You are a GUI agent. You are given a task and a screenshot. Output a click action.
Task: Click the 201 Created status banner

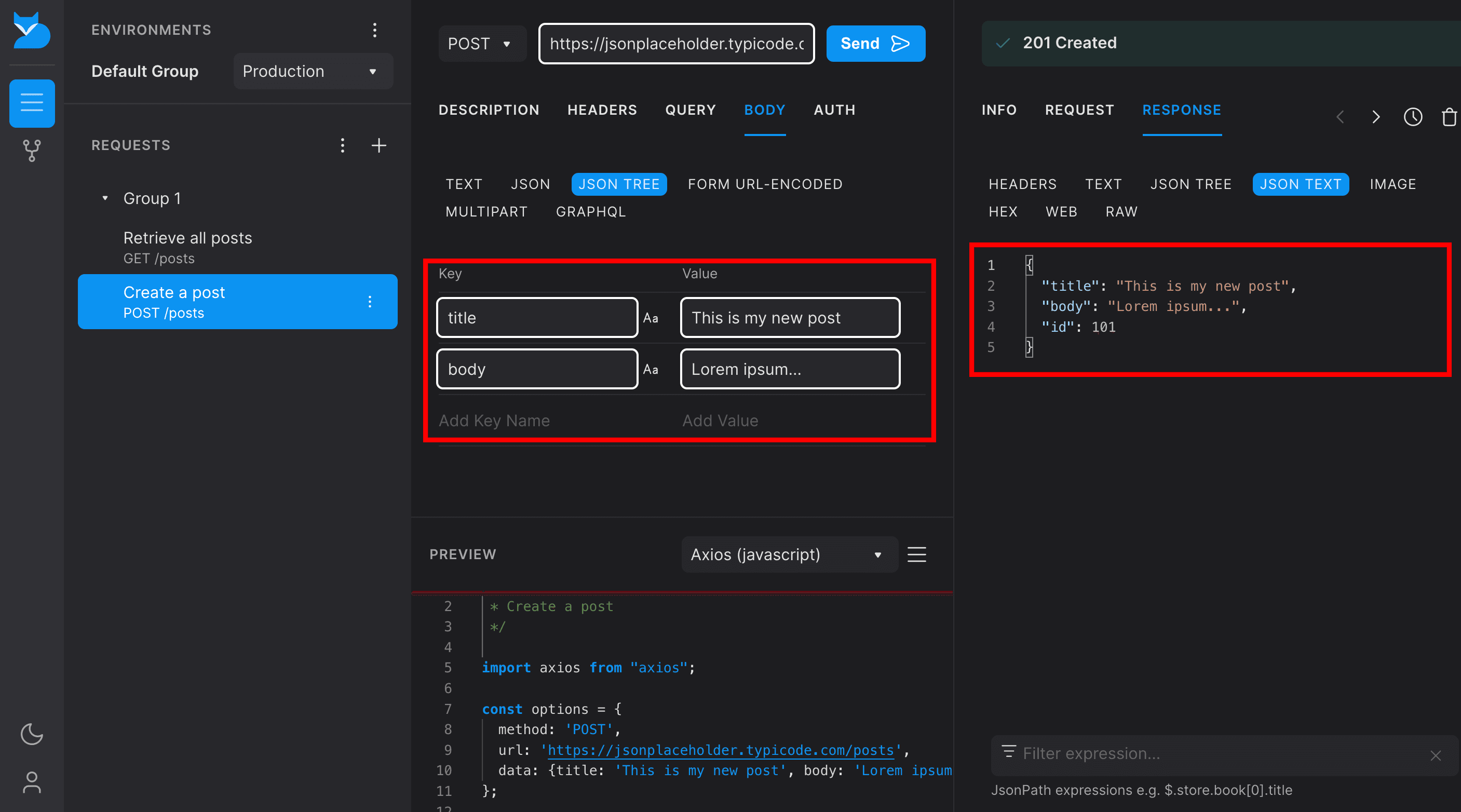point(1221,44)
